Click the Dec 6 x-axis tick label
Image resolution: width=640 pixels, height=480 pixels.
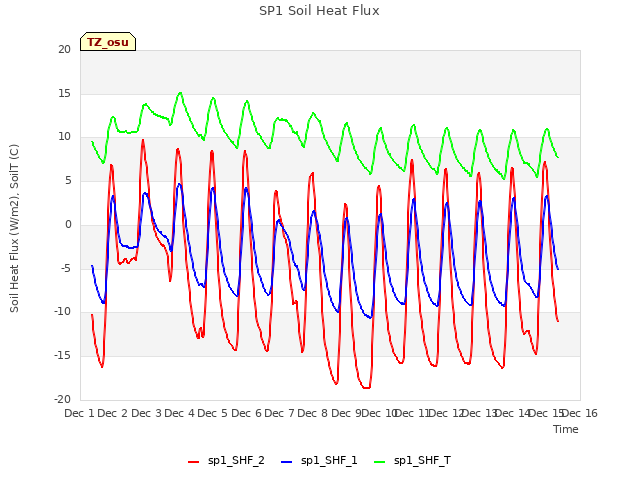coord(246,413)
